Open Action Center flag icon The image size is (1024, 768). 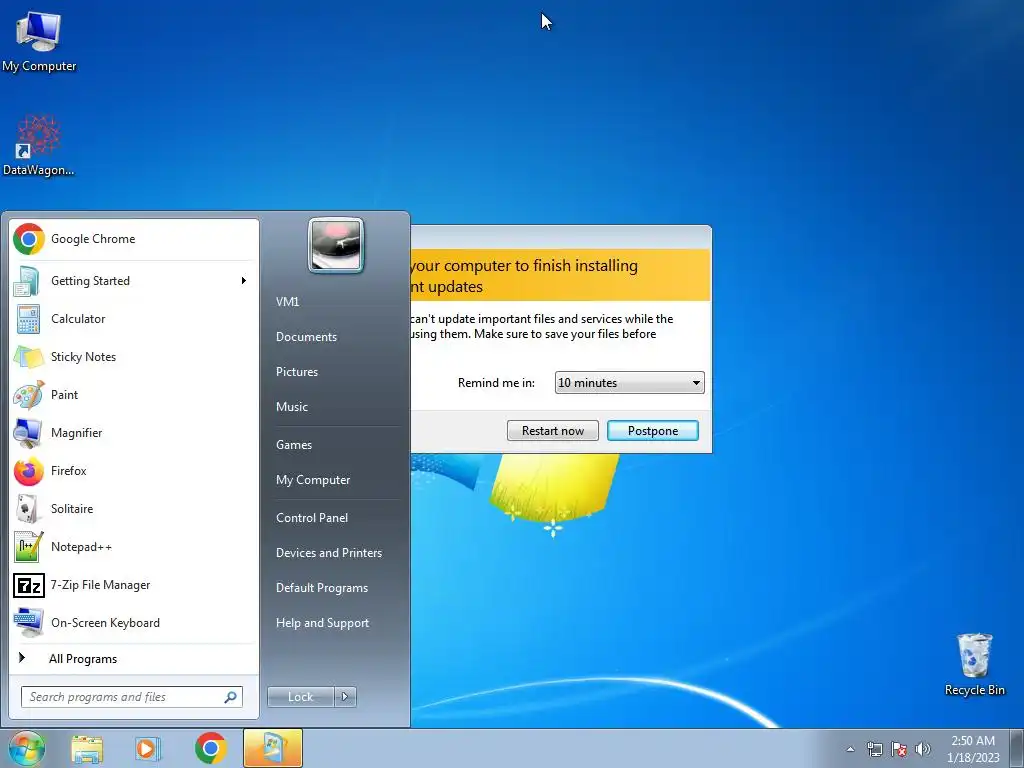point(899,749)
